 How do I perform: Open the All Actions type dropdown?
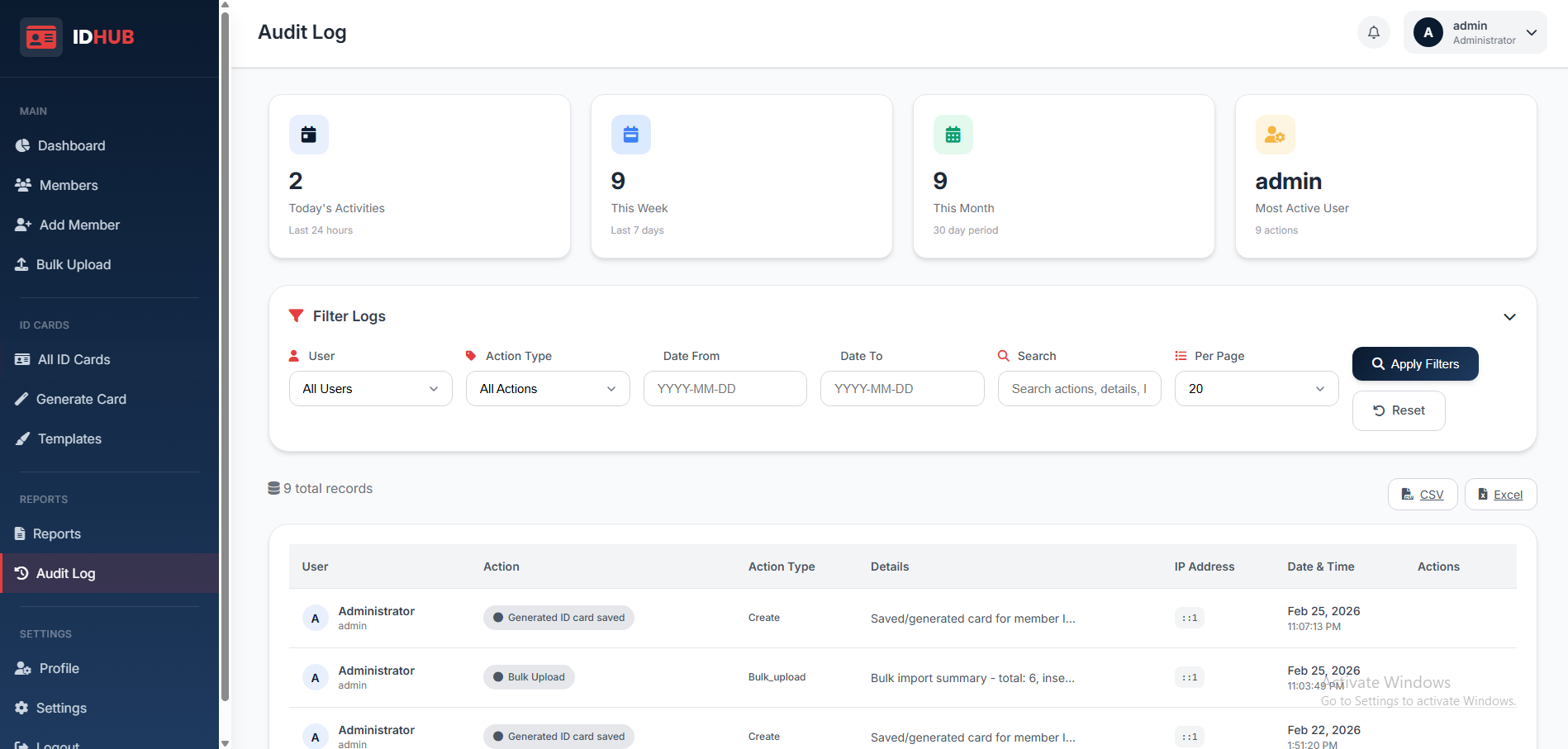548,389
